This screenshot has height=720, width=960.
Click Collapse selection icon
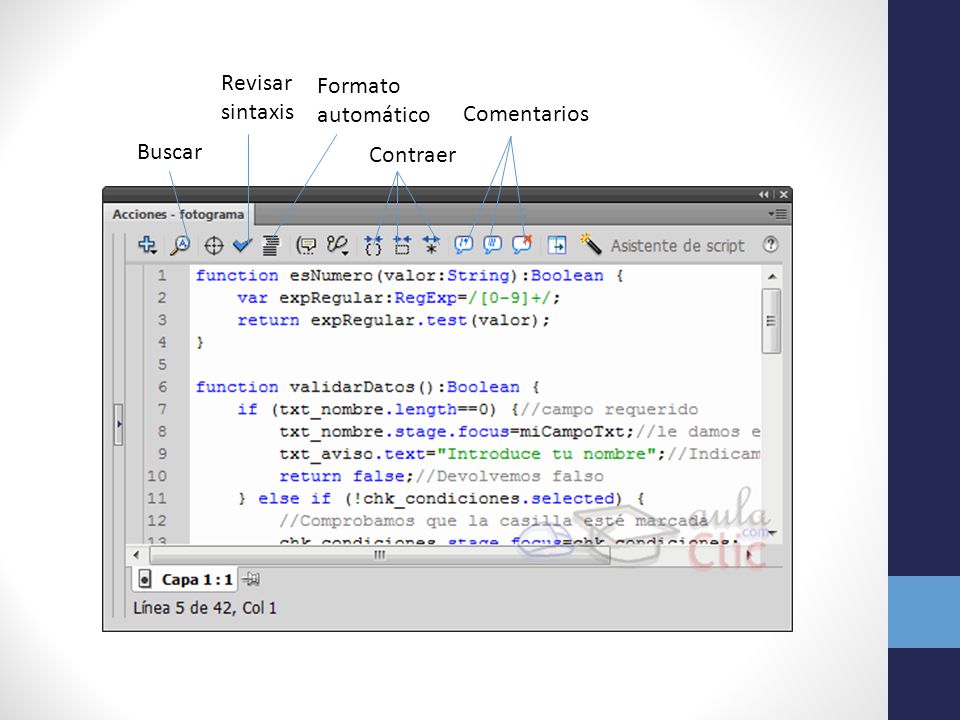tap(402, 246)
